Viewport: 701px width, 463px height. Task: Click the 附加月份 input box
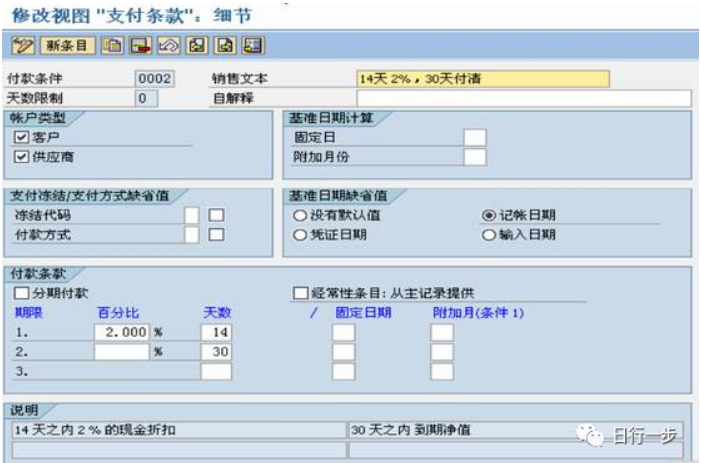[x=475, y=157]
